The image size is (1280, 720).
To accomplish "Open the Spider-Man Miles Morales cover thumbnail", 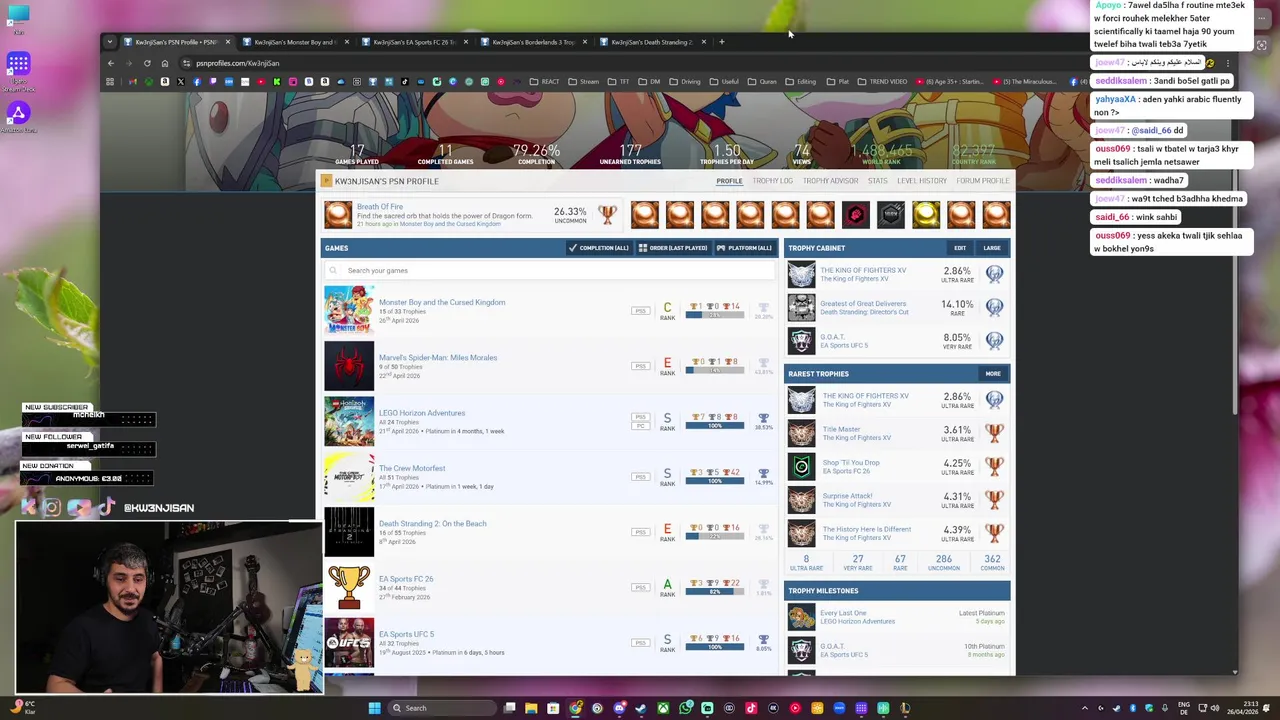I will tap(349, 366).
